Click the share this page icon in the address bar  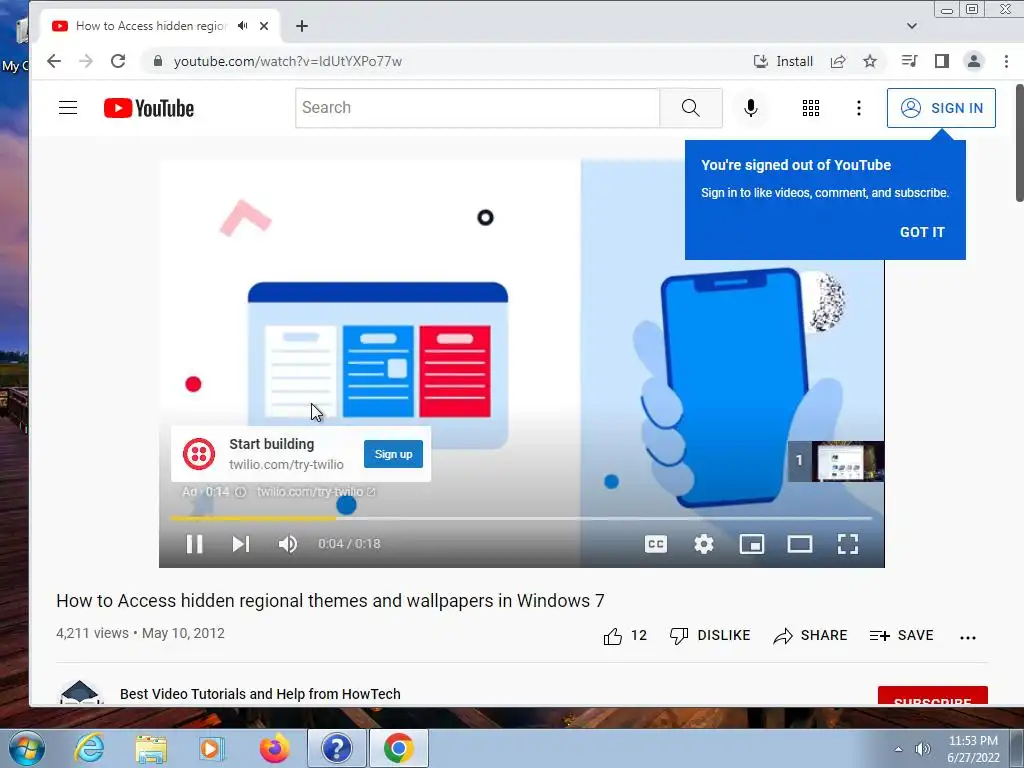pyautogui.click(x=838, y=61)
